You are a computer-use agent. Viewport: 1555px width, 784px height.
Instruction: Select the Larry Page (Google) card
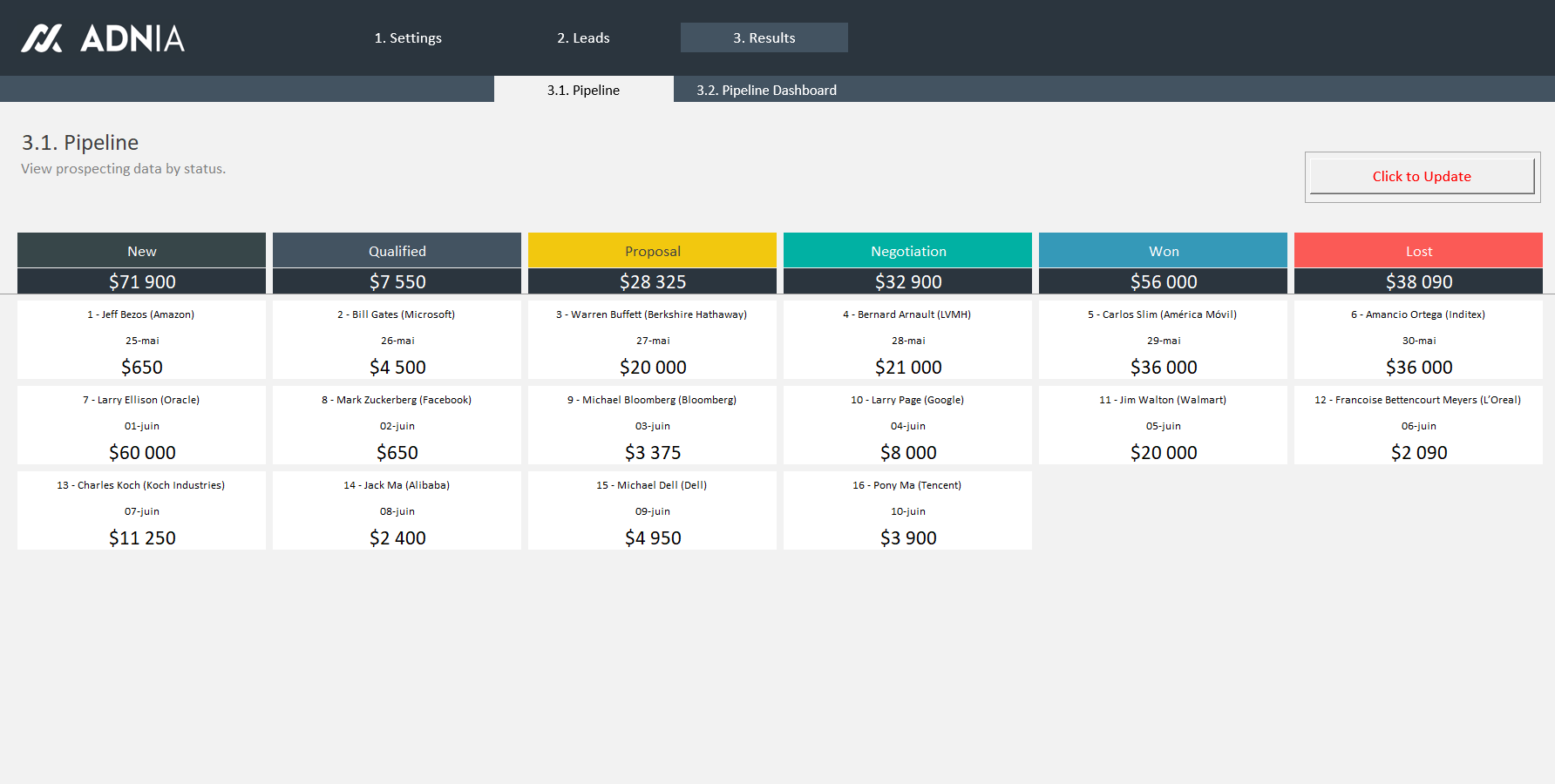coord(907,425)
